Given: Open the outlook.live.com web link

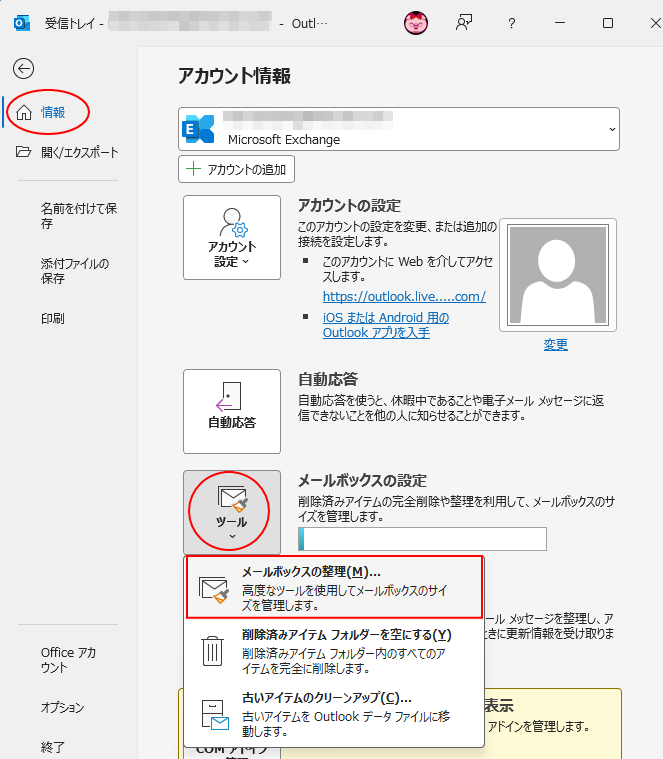Looking at the screenshot, I should (404, 296).
